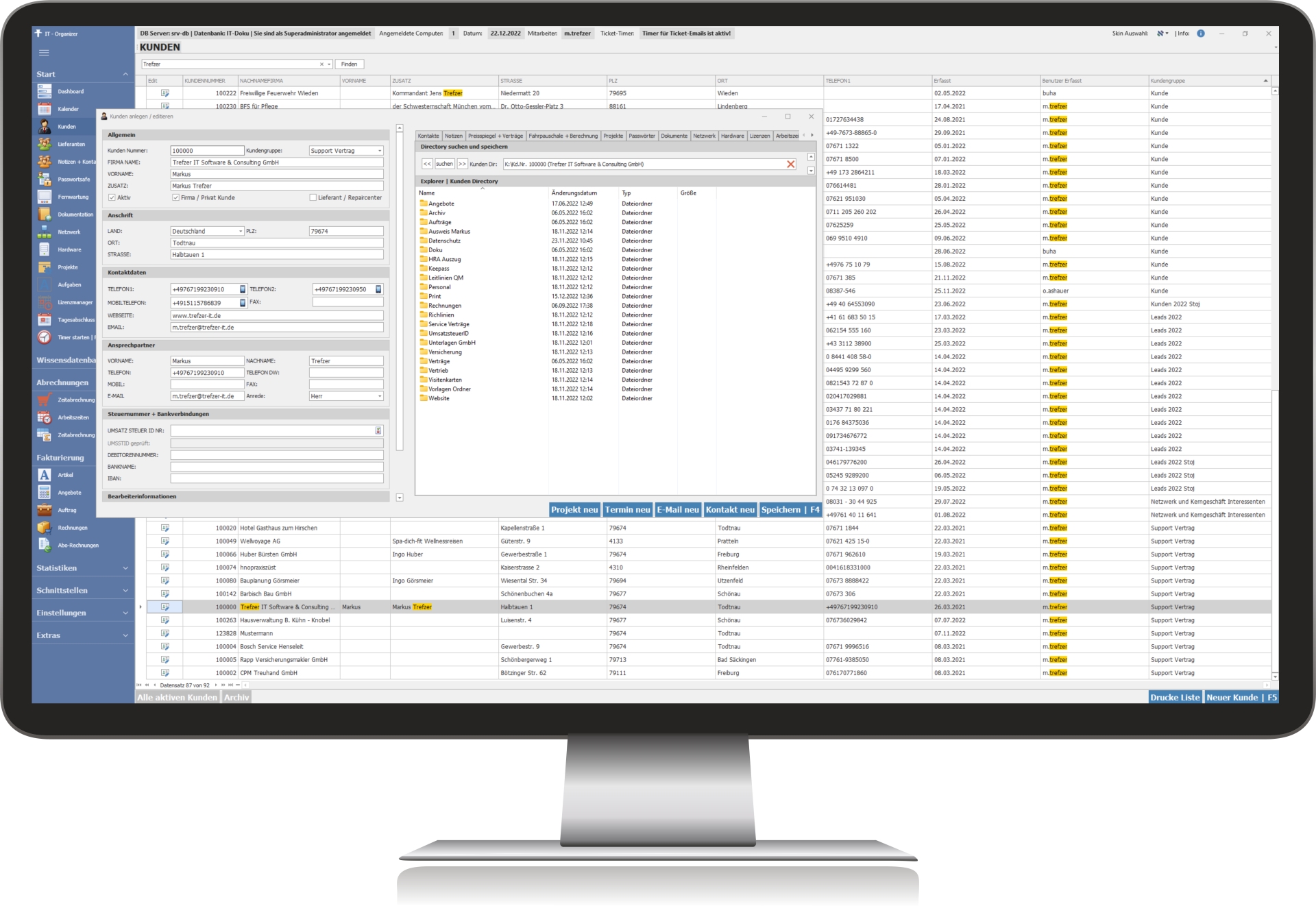
Task: Click the WEBSEITE input field
Action: 276,316
